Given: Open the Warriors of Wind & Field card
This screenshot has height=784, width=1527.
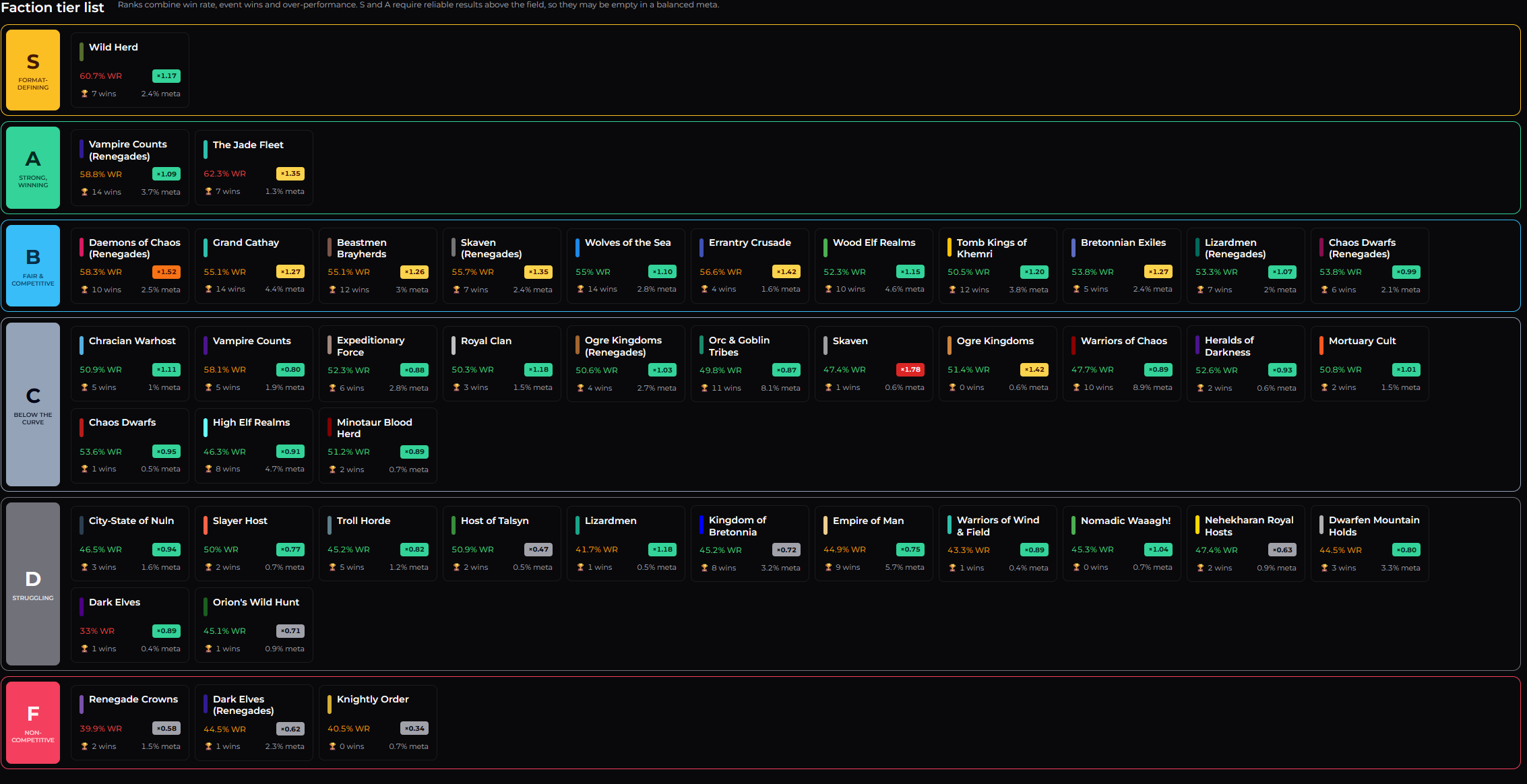Looking at the screenshot, I should (998, 544).
